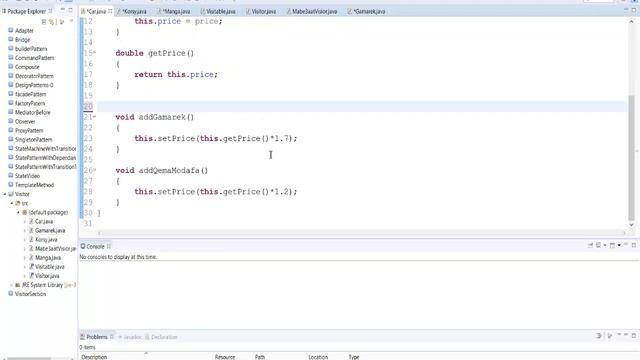Collapse the (default package) node
This screenshot has height=360, width=640.
pos(18,212)
